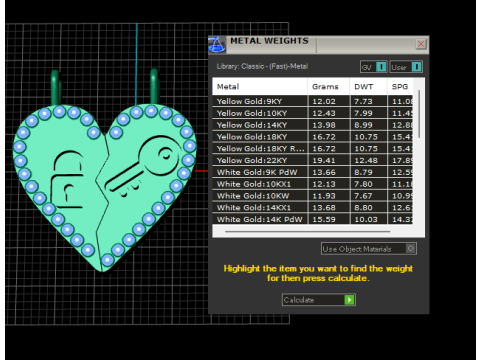Click the Library: Classic - (Fast)-Metal label
The width and height of the screenshot is (480, 360).
click(x=262, y=66)
